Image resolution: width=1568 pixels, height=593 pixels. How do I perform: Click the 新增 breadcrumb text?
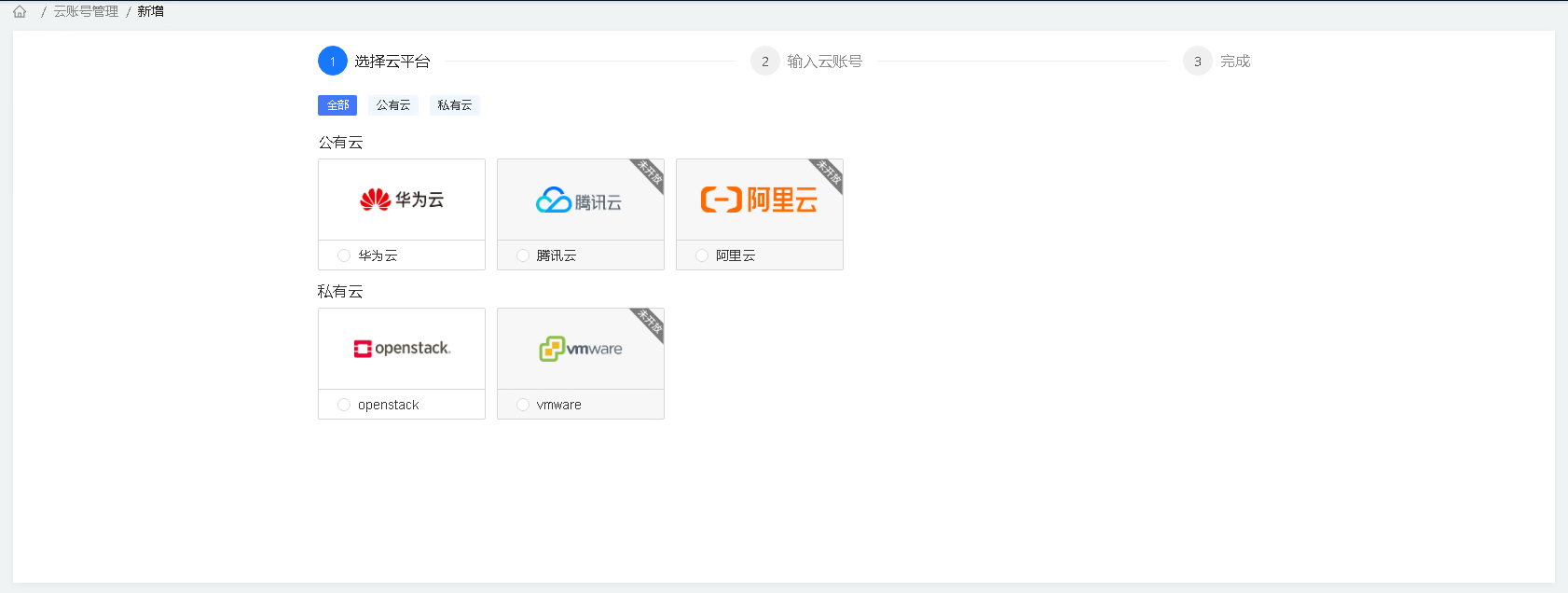point(150,11)
